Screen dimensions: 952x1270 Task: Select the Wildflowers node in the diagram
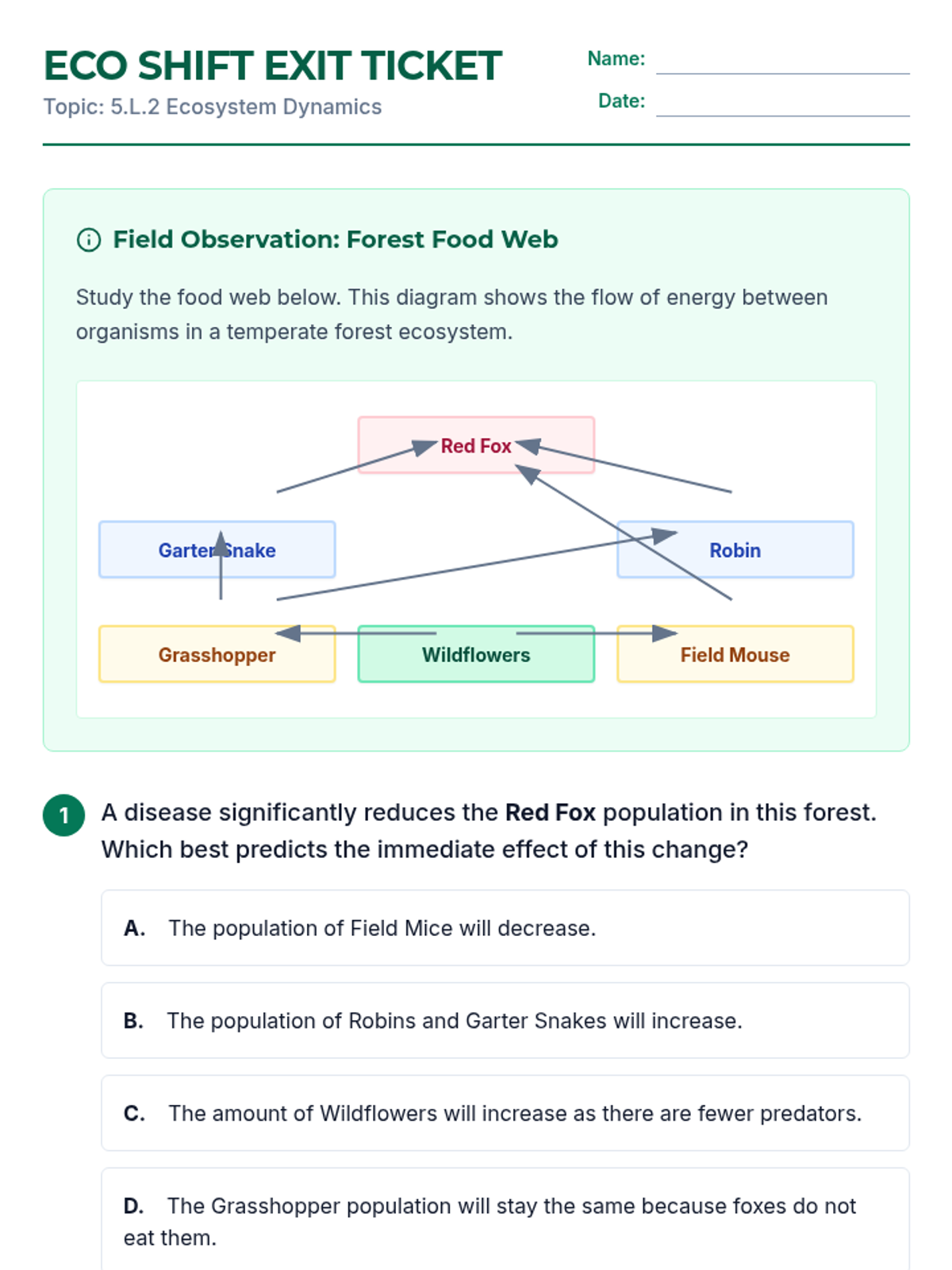[476, 656]
